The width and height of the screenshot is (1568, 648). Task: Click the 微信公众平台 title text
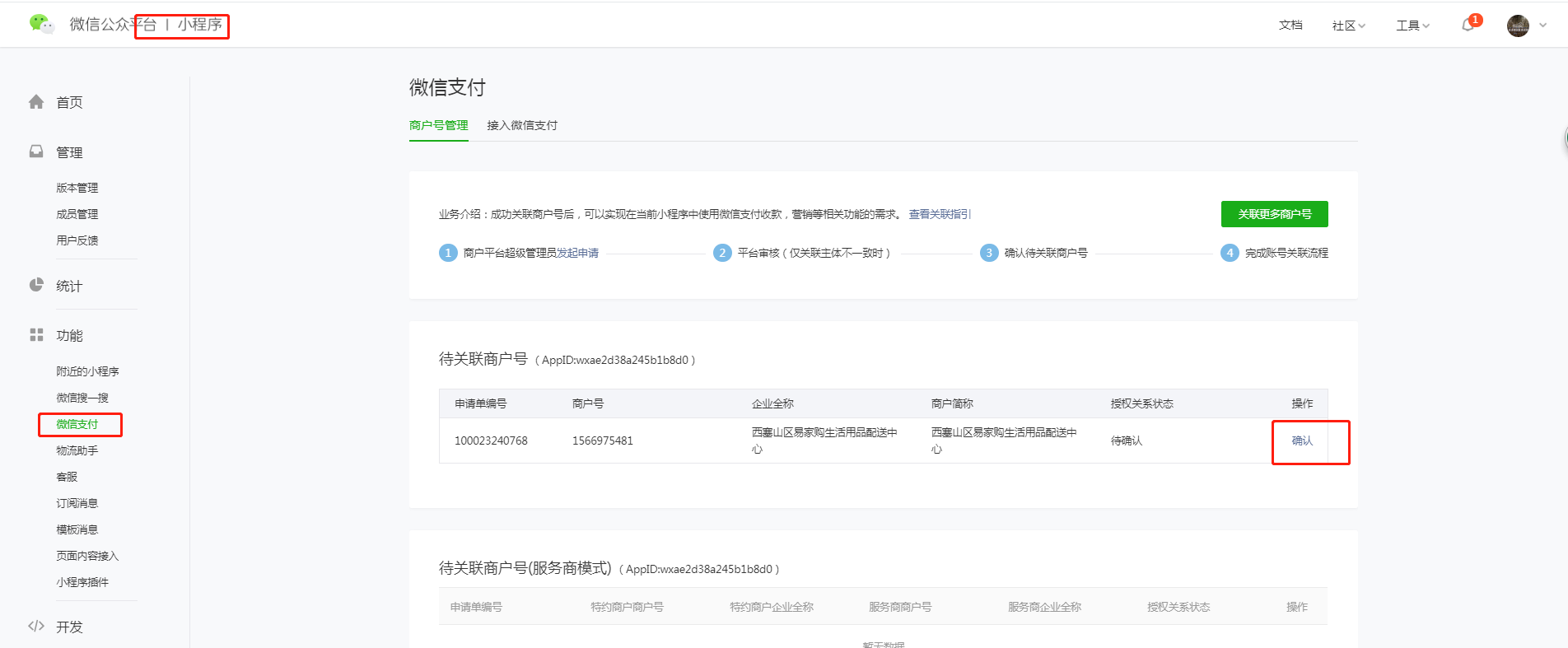click(x=113, y=25)
